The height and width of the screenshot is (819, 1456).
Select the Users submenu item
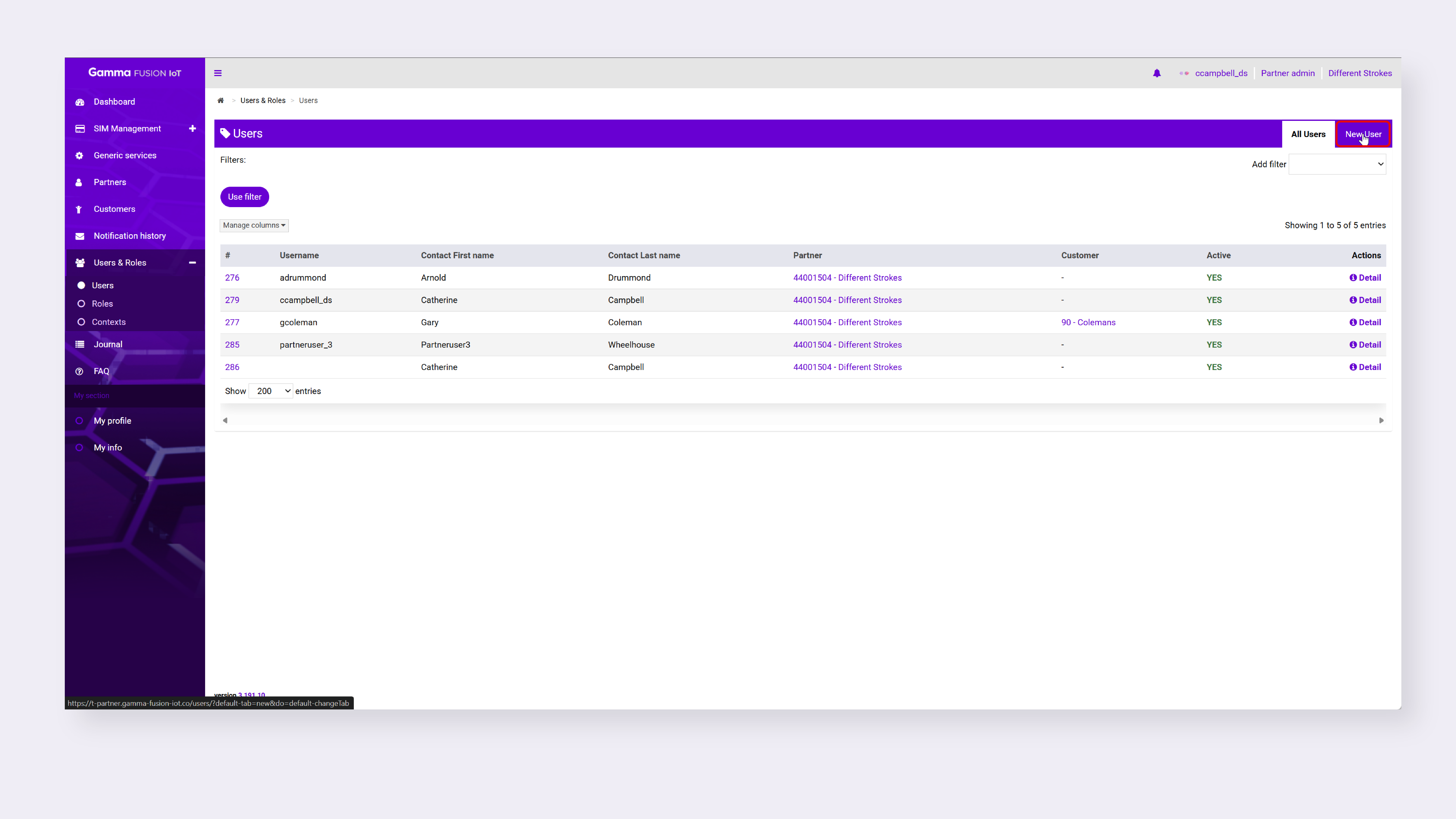102,285
